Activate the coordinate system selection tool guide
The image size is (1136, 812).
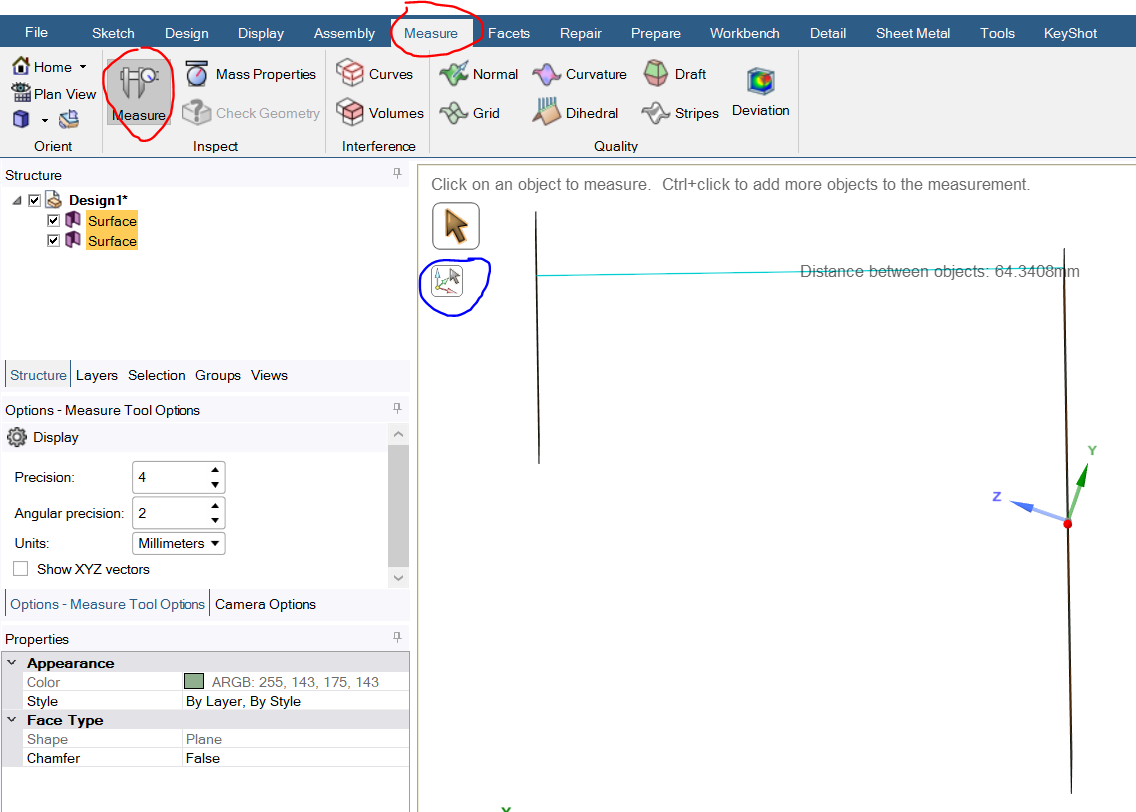447,281
